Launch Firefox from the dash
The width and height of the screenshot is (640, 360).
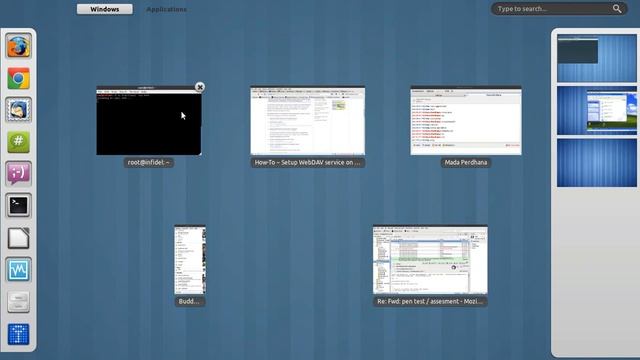pyautogui.click(x=18, y=46)
